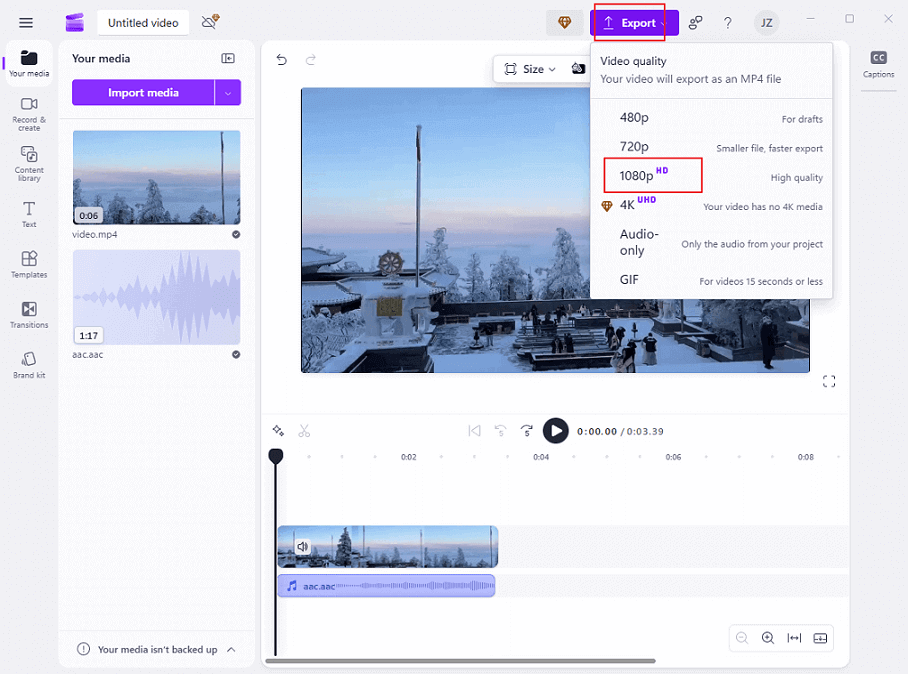
Task: Click the cloud backup off icon
Action: [210, 22]
